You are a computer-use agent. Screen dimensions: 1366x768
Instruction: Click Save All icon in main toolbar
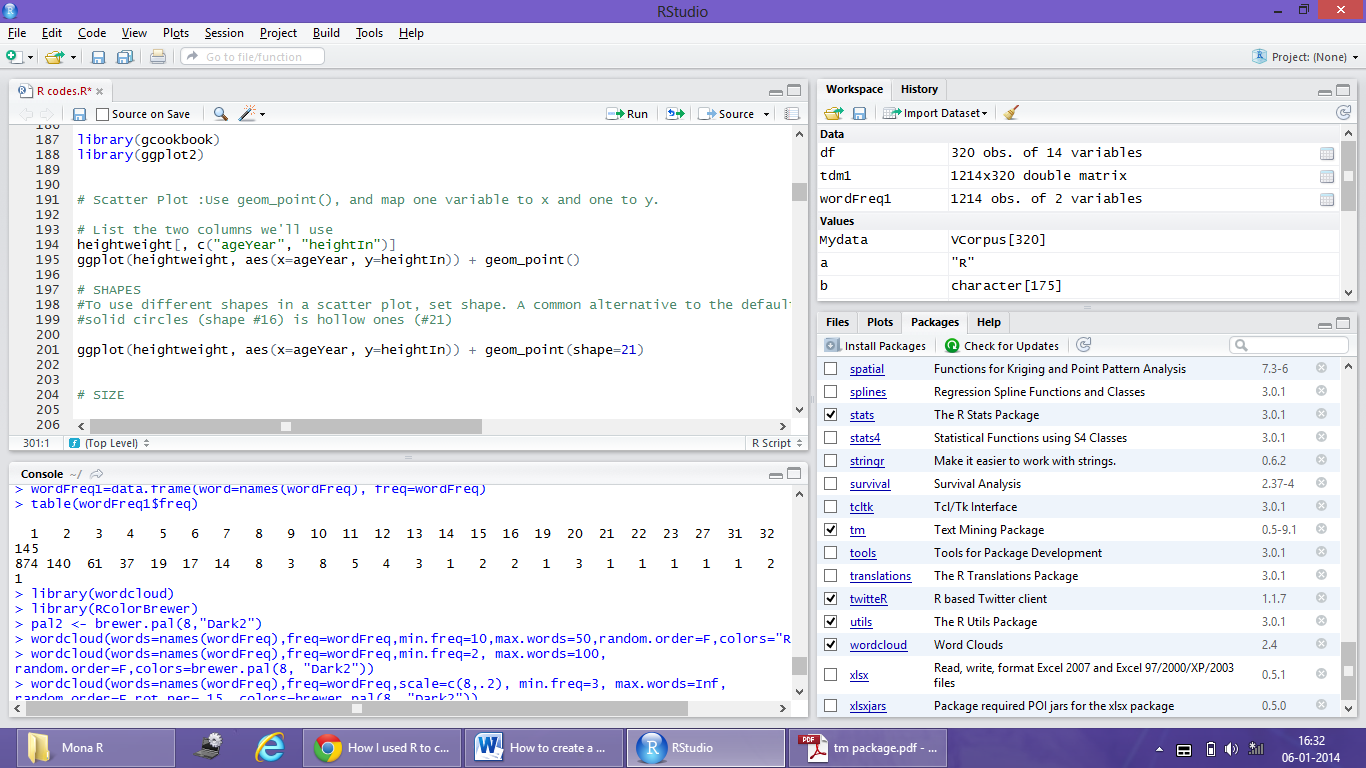[x=123, y=57]
